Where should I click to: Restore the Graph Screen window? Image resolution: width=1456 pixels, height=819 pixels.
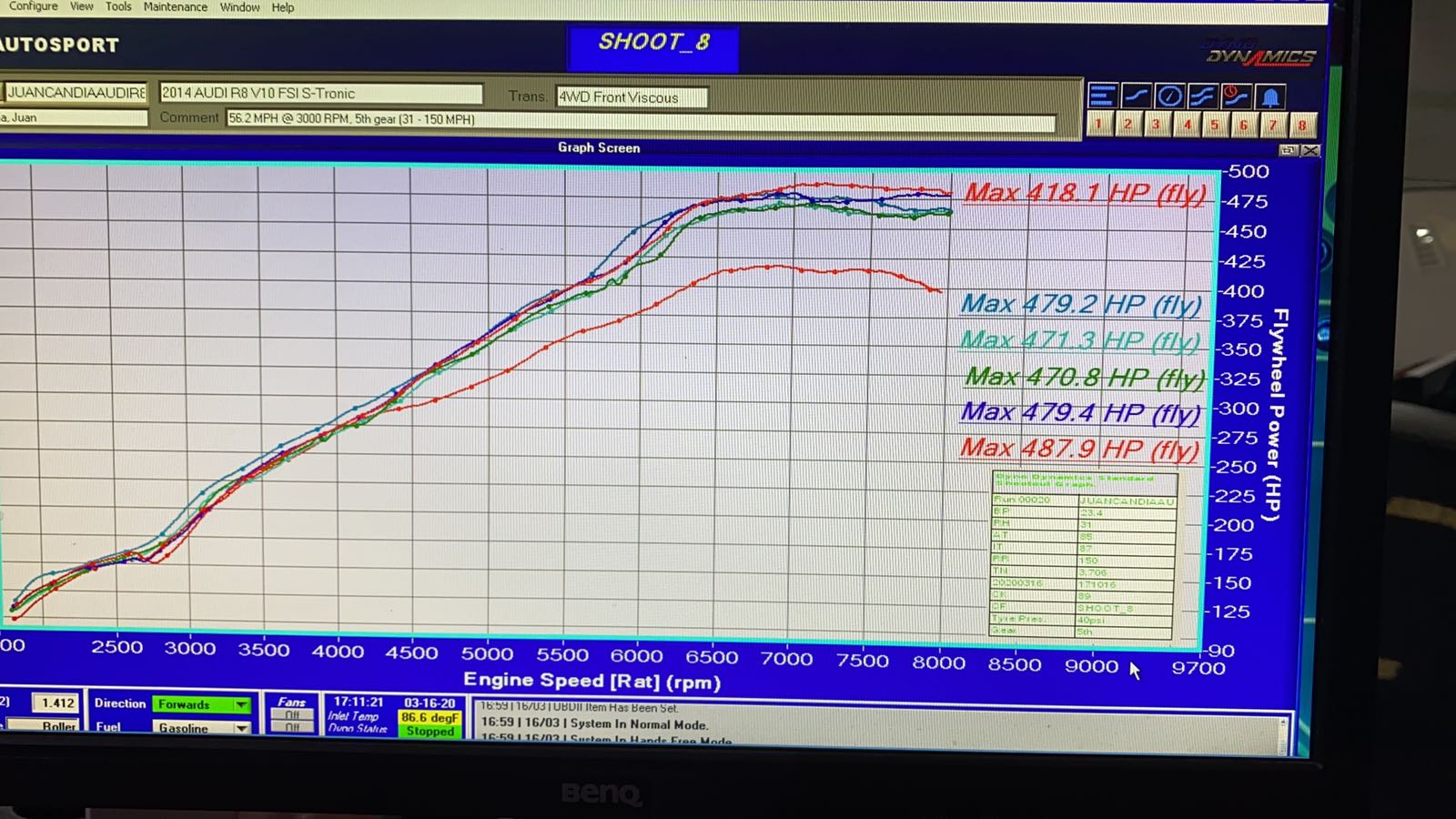1288,150
